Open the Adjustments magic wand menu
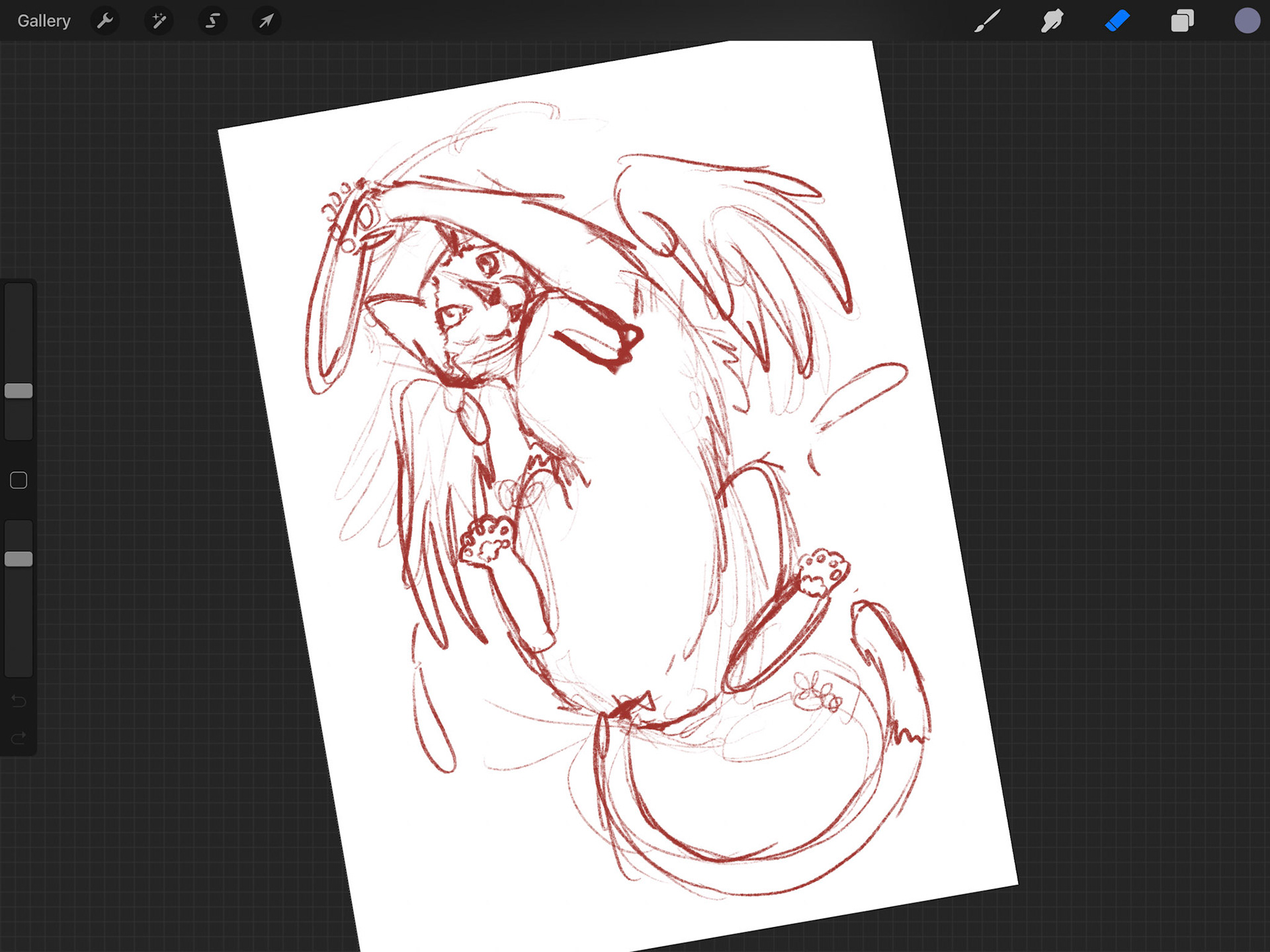1270x952 pixels. pos(159,21)
